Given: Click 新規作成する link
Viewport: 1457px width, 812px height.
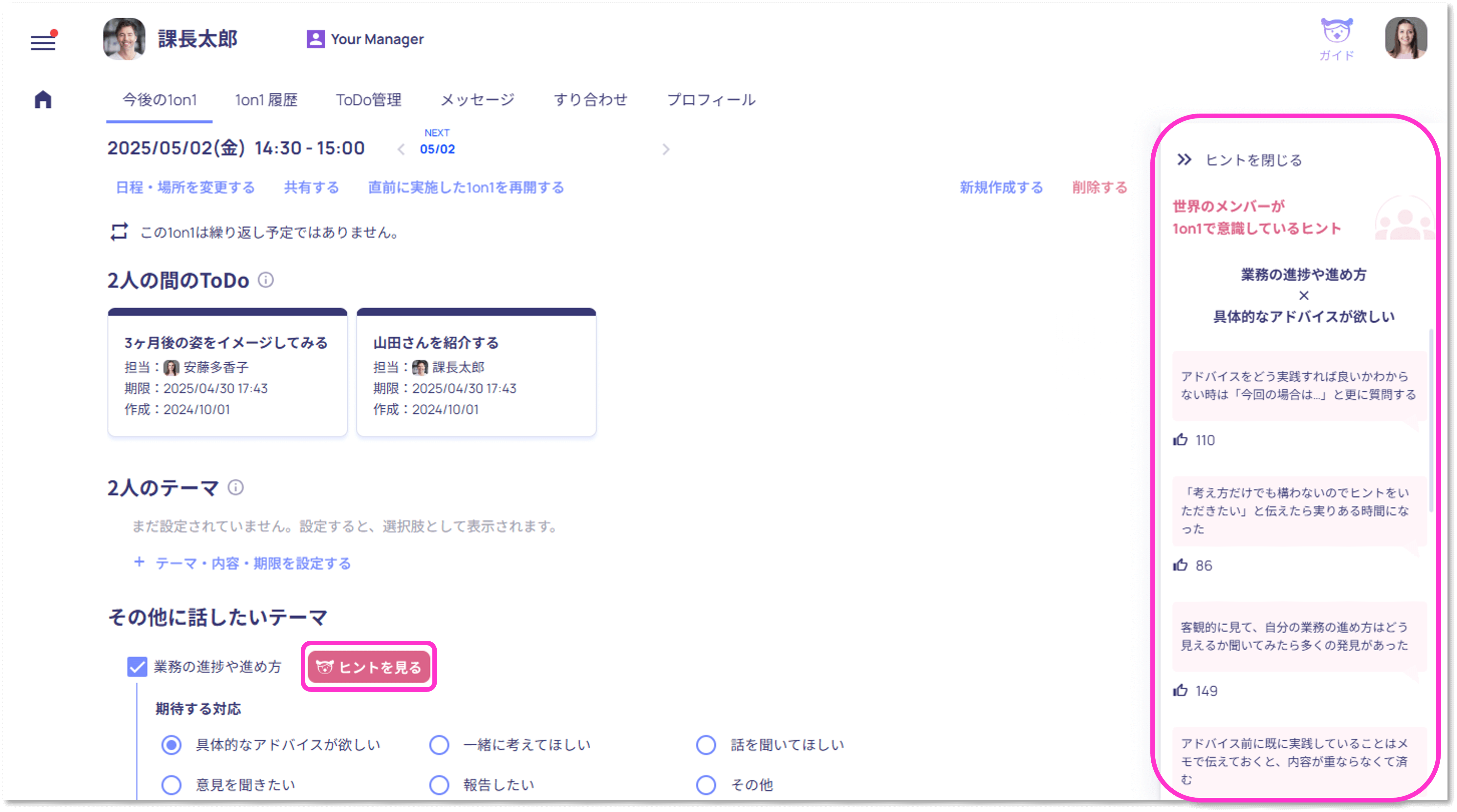Looking at the screenshot, I should tap(1001, 188).
